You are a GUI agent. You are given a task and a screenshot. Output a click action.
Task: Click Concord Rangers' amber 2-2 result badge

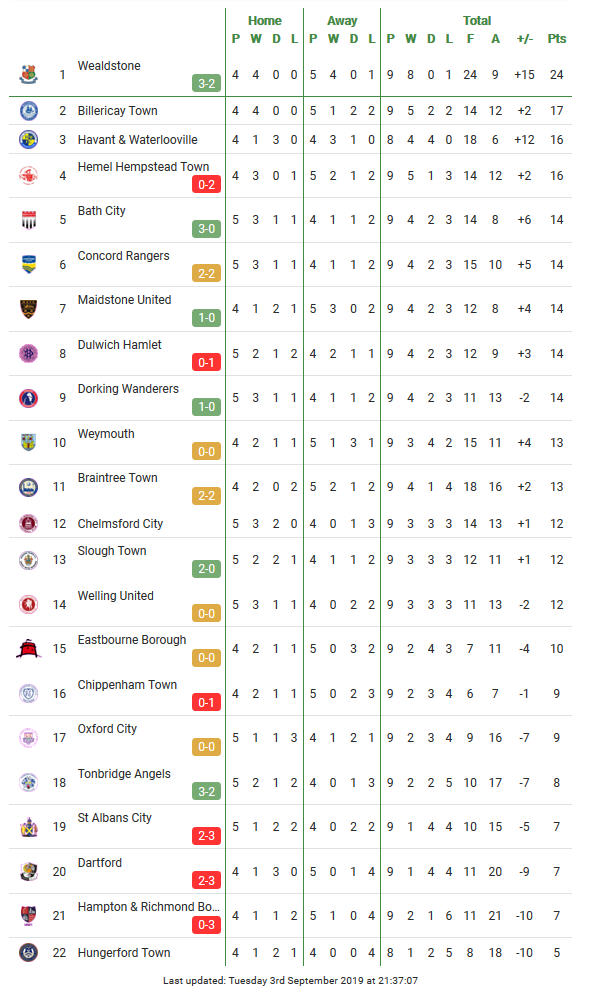[x=207, y=273]
